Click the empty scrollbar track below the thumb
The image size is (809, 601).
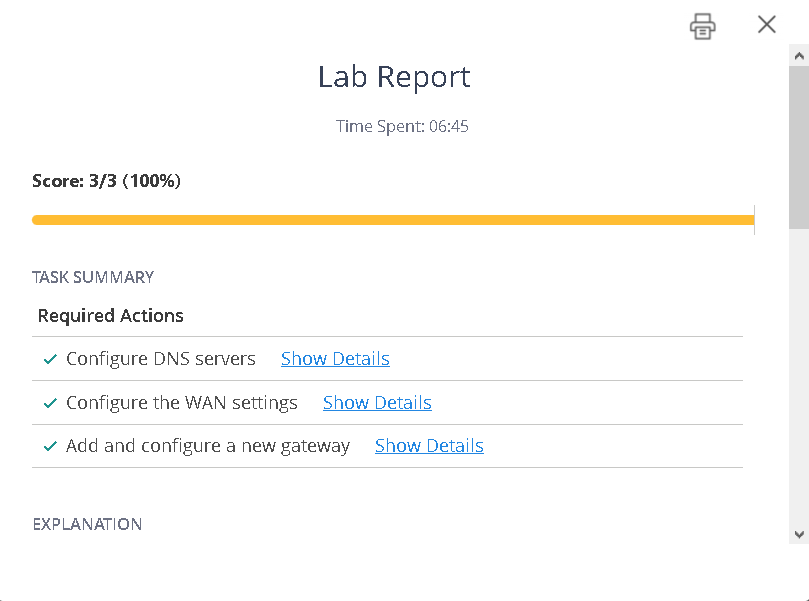pos(798,380)
